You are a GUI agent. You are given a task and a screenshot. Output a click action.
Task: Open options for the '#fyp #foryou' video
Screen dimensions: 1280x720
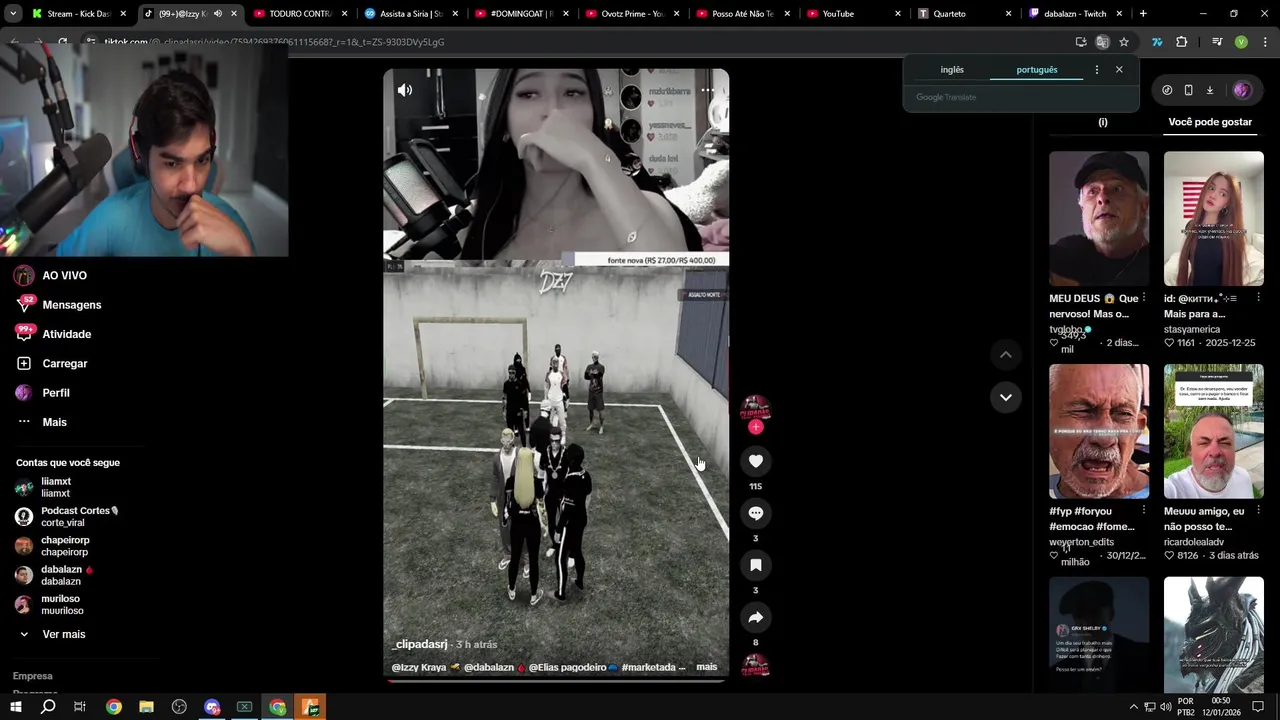[x=1144, y=511]
